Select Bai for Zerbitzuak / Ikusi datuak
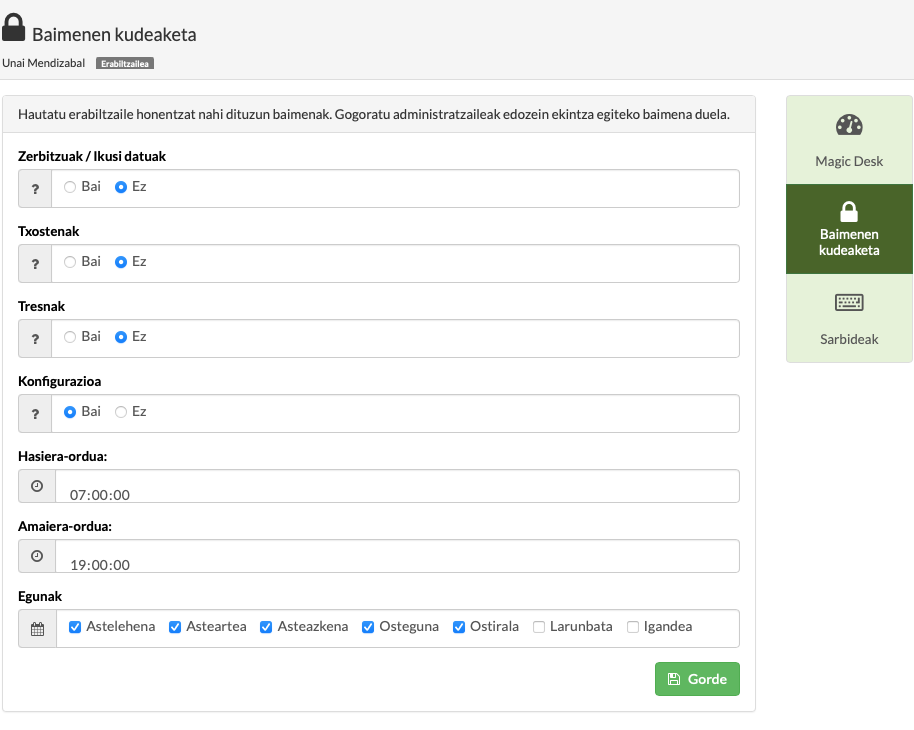The height and width of the screenshot is (730, 914). tap(70, 187)
